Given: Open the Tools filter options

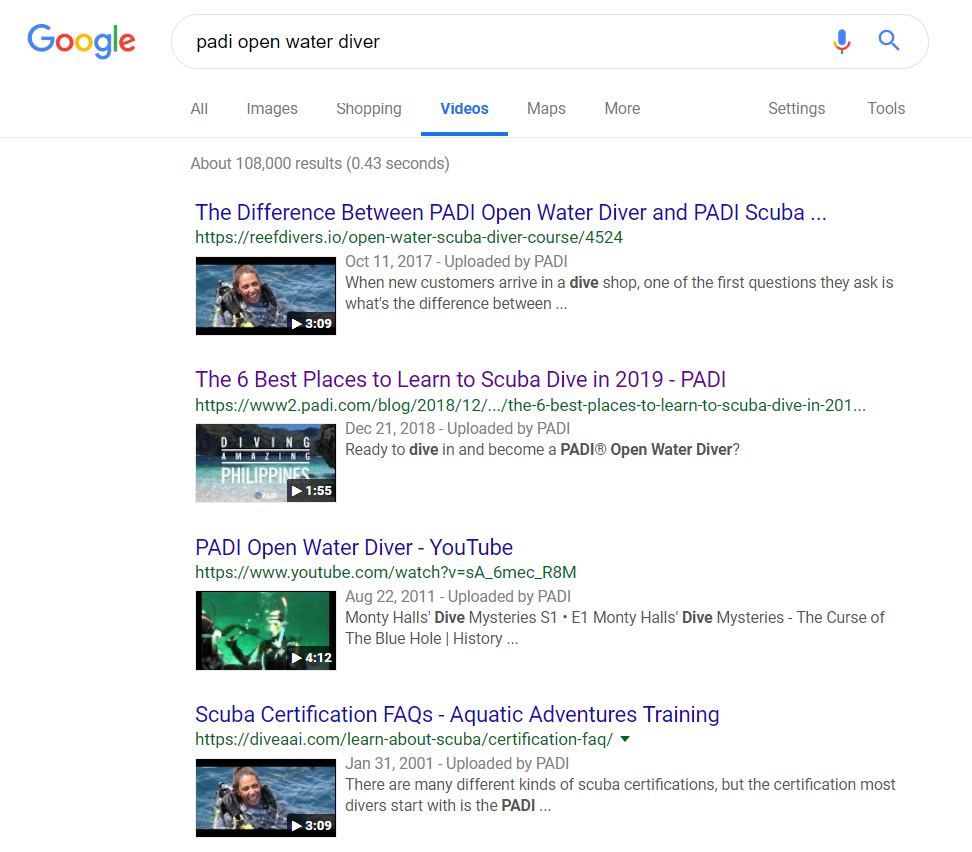Looking at the screenshot, I should click(886, 109).
